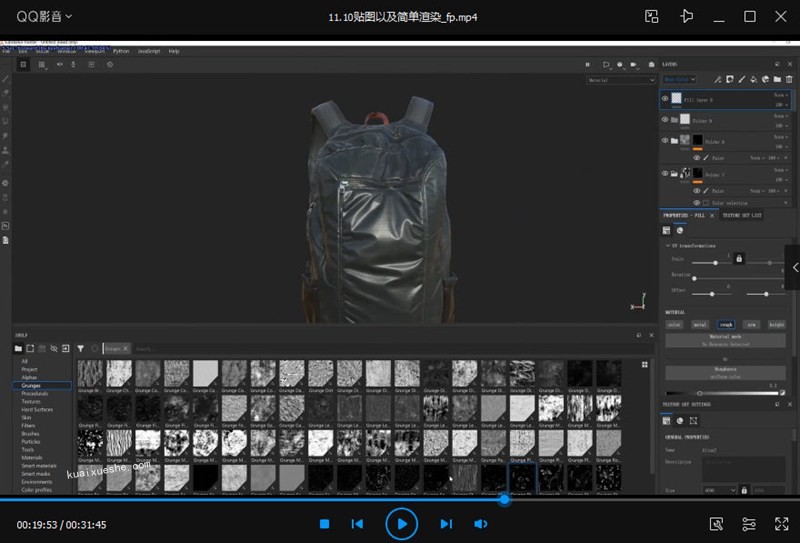Open the Material viewport mode dropdown
Image resolution: width=800 pixels, height=543 pixels.
pyautogui.click(x=620, y=80)
